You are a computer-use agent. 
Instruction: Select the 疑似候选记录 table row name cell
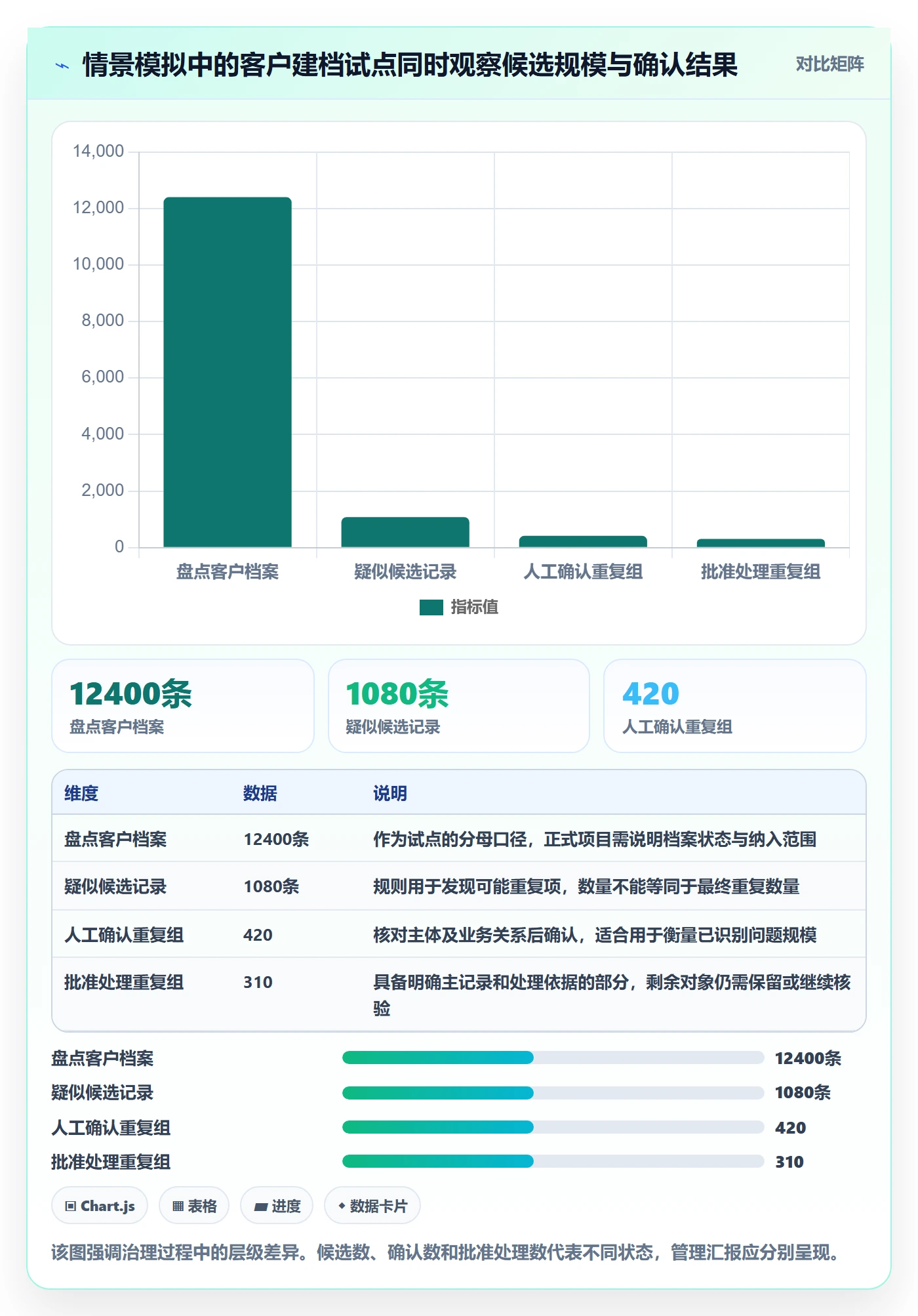(x=115, y=887)
